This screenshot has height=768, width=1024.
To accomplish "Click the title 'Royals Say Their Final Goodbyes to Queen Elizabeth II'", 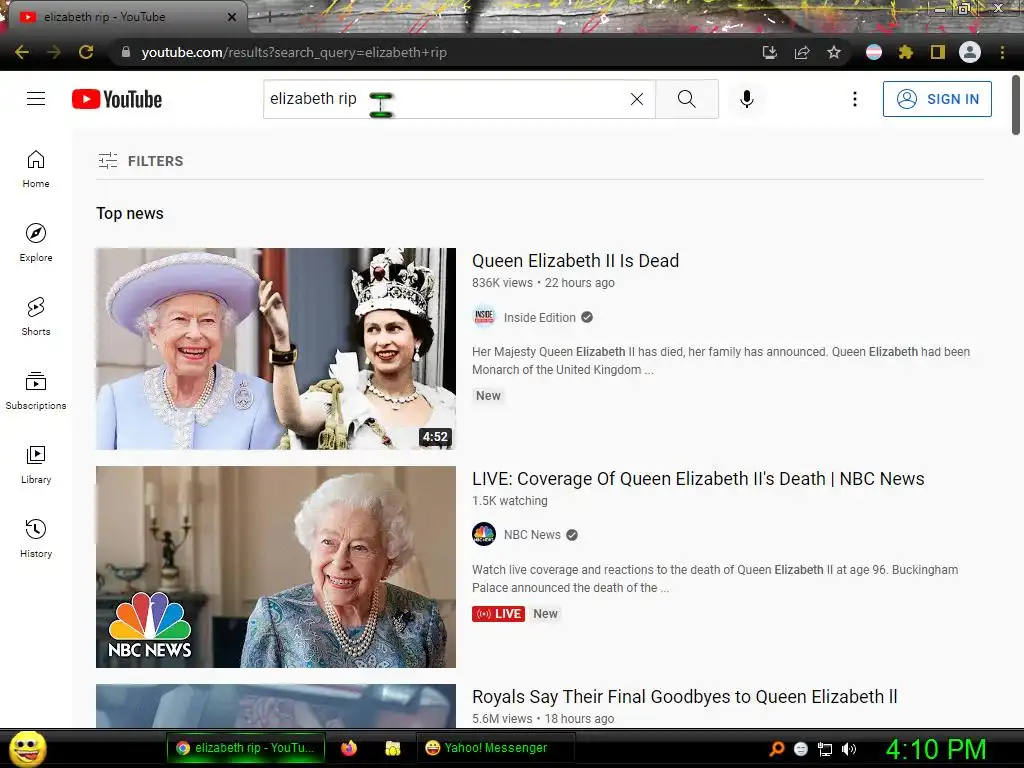I will (x=684, y=697).
